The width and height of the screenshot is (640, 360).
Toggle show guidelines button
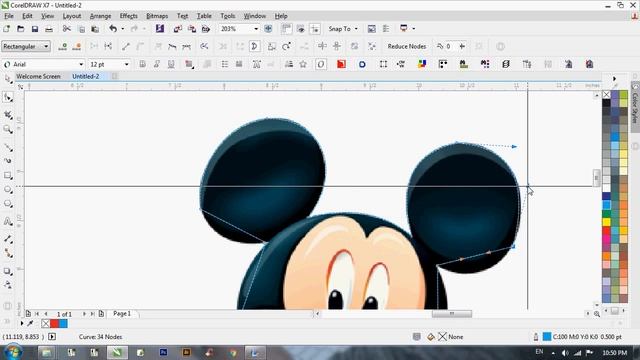(315, 29)
